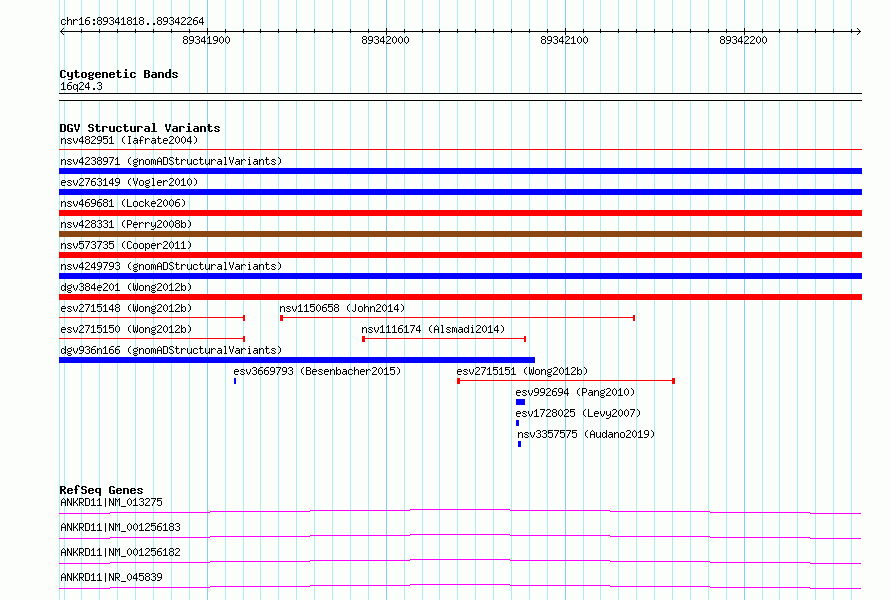This screenshot has height=600, width=890.
Task: Click the red line under nsv1150658
Action: (457, 318)
